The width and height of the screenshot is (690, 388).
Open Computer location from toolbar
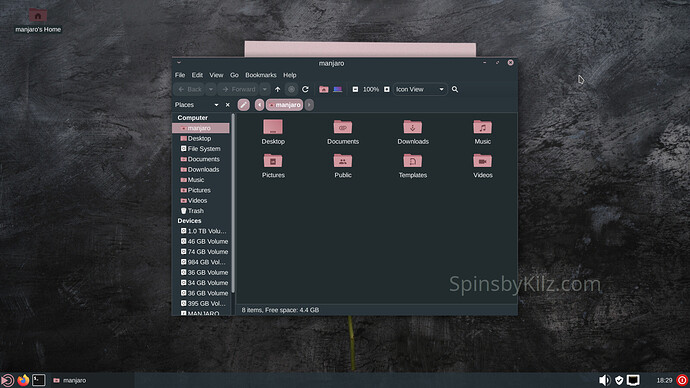pos(338,89)
